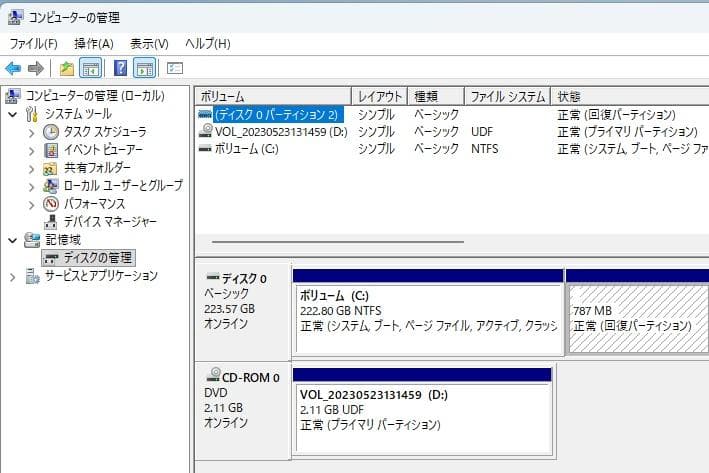Click the イベント ビューアー icon
The image size is (709, 473).
51,150
